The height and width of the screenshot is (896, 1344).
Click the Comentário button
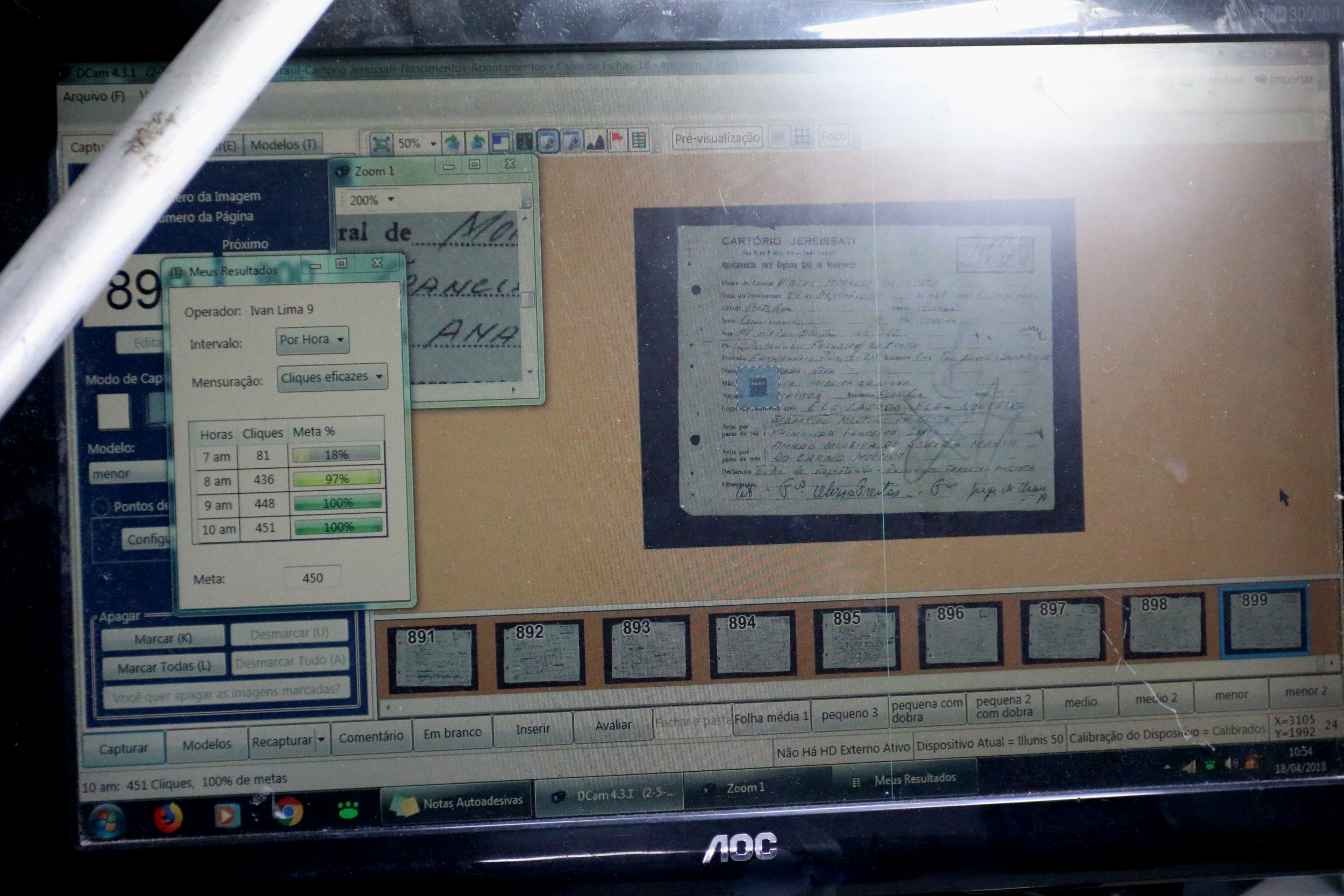(371, 737)
